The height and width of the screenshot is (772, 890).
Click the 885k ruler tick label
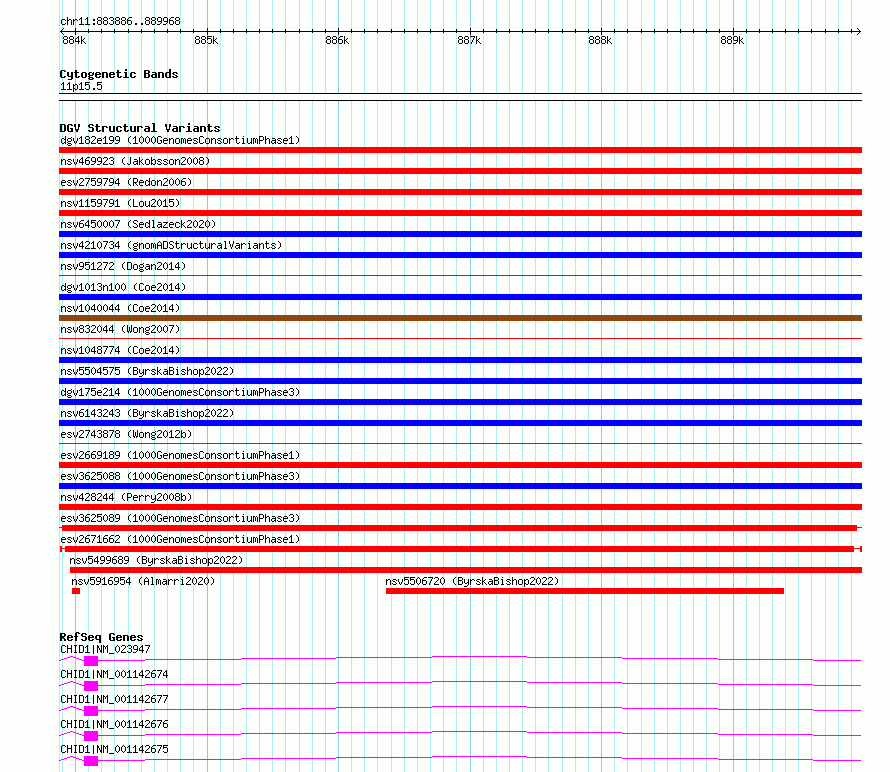click(206, 40)
